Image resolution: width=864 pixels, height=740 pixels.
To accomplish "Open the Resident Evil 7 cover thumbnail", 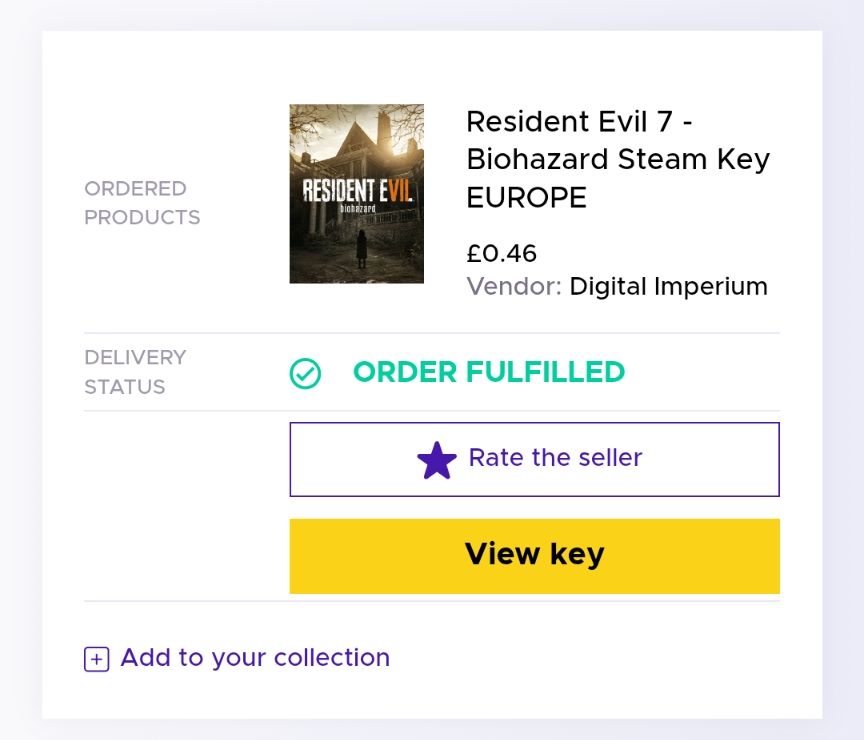I will pyautogui.click(x=356, y=194).
